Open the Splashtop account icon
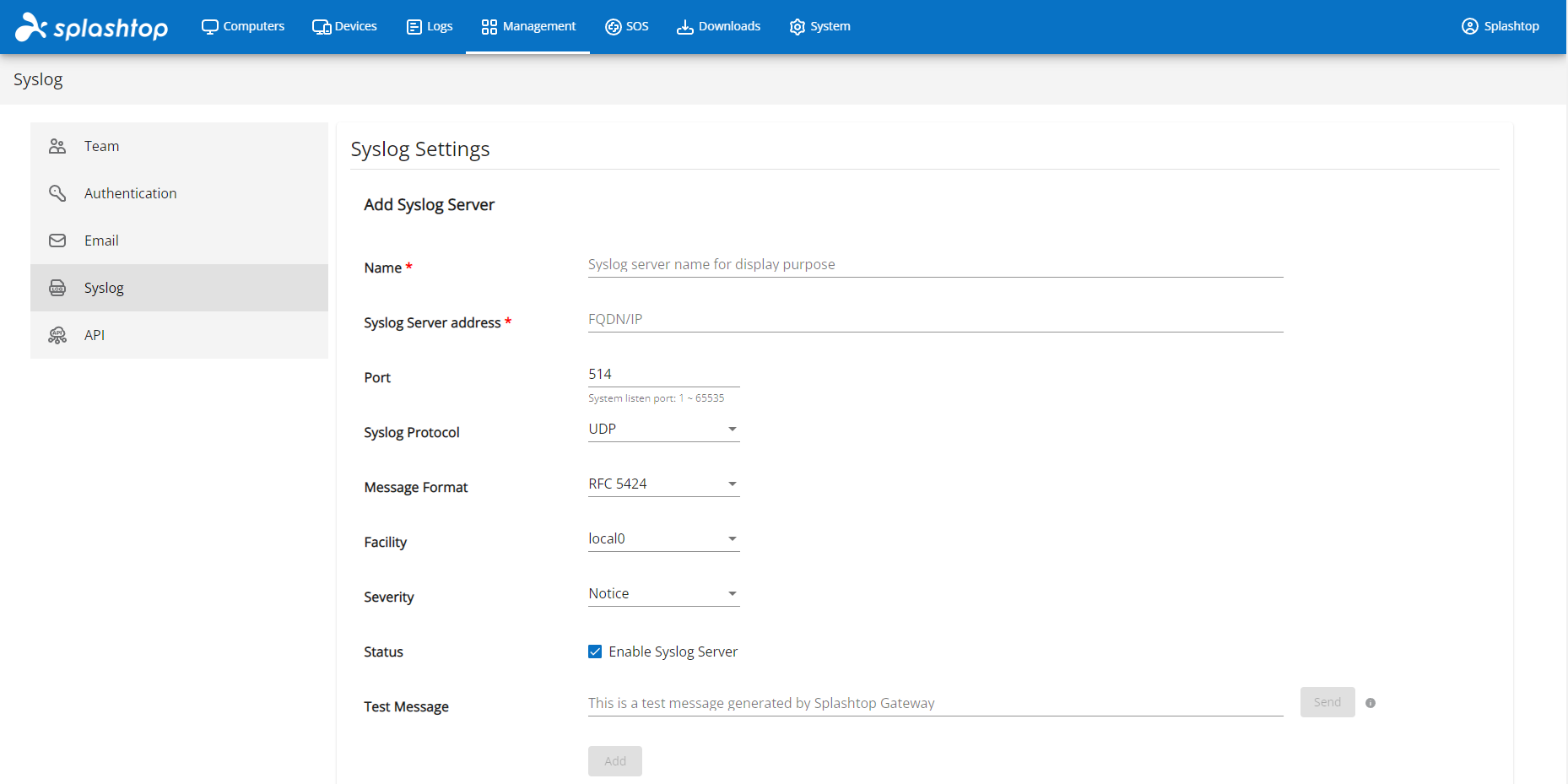Viewport: 1568px width, 784px height. point(1468,26)
